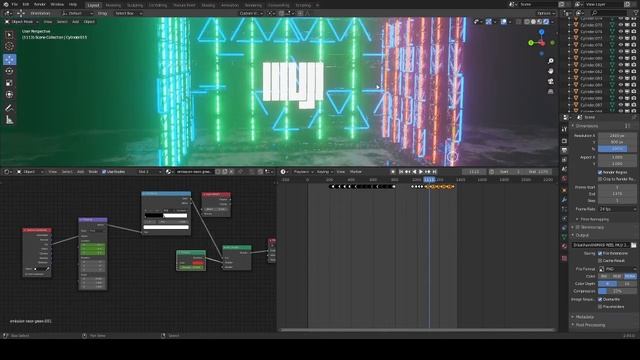Viewport: 640px width, 360px height.
Task: Jump to timeline start button
Action: click(401, 172)
